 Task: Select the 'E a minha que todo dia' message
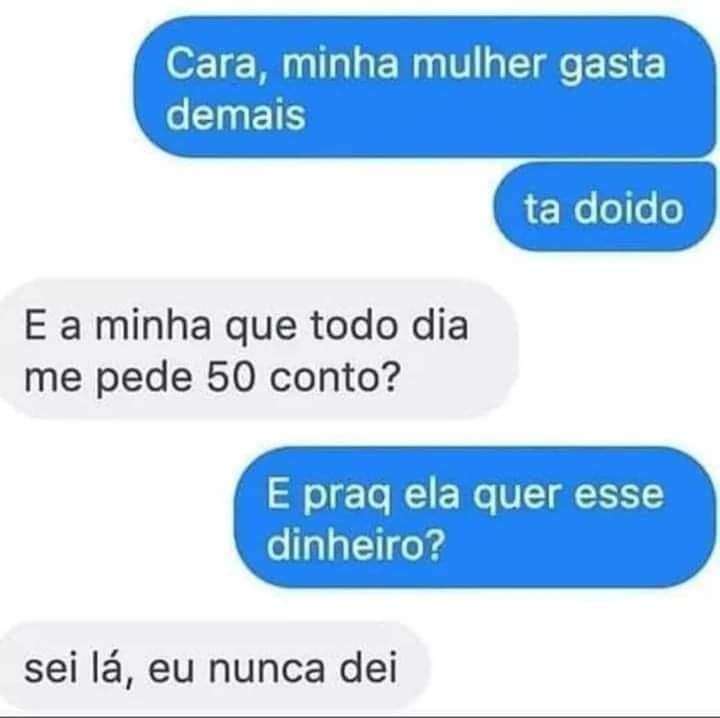click(259, 350)
